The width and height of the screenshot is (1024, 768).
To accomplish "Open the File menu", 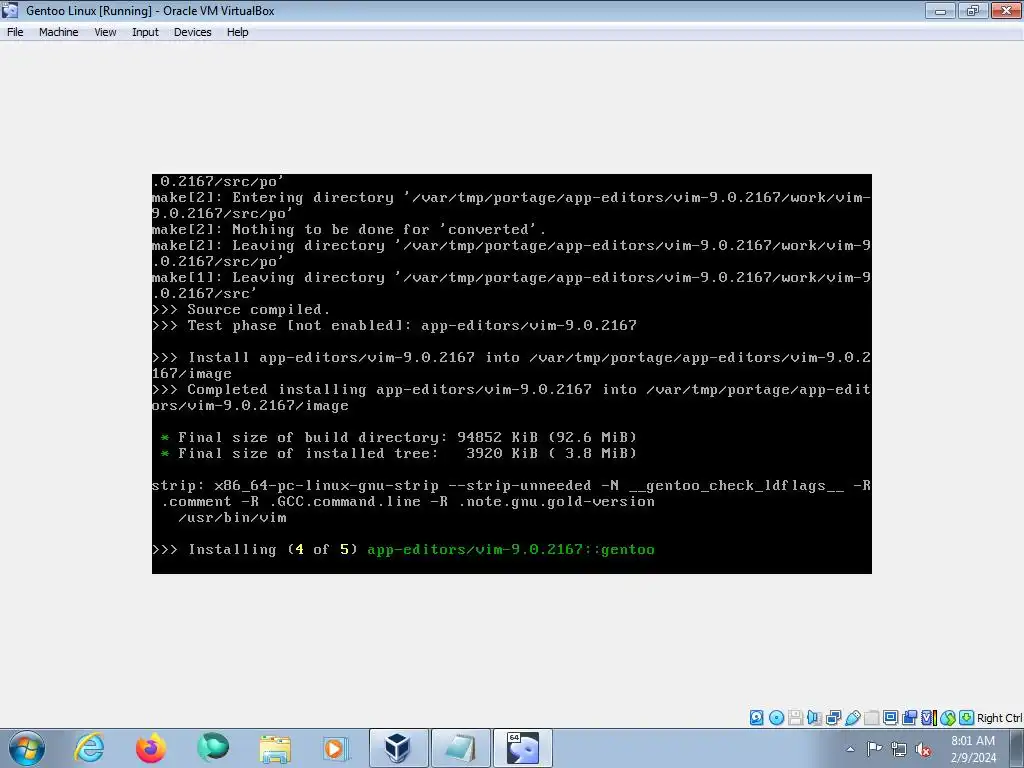I will coord(15,32).
